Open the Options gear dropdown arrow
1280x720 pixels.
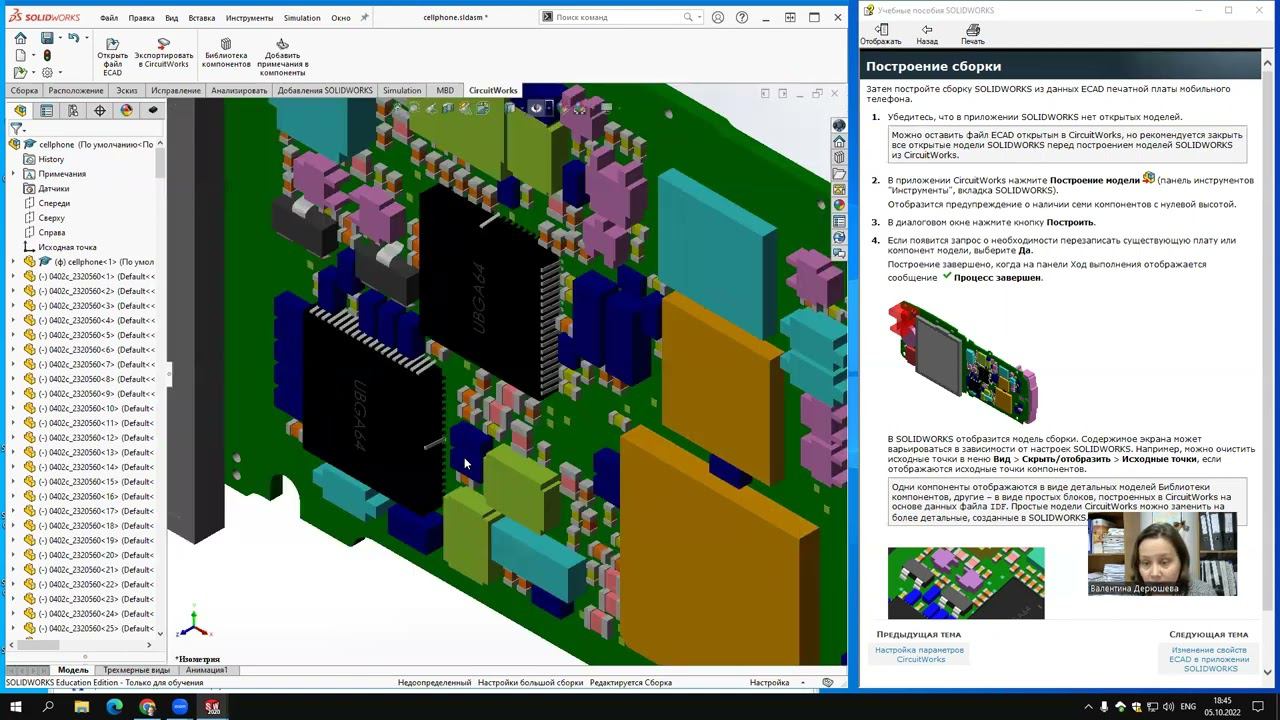pyautogui.click(x=60, y=72)
